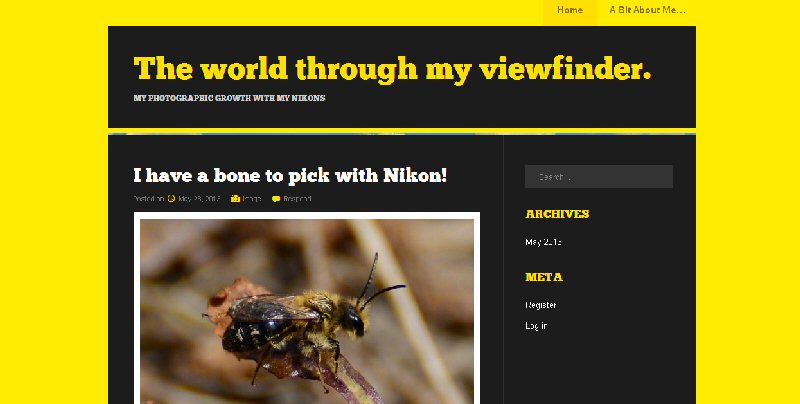This screenshot has height=404, width=800.
Task: Go to the A Bit About Me page
Action: [x=647, y=10]
